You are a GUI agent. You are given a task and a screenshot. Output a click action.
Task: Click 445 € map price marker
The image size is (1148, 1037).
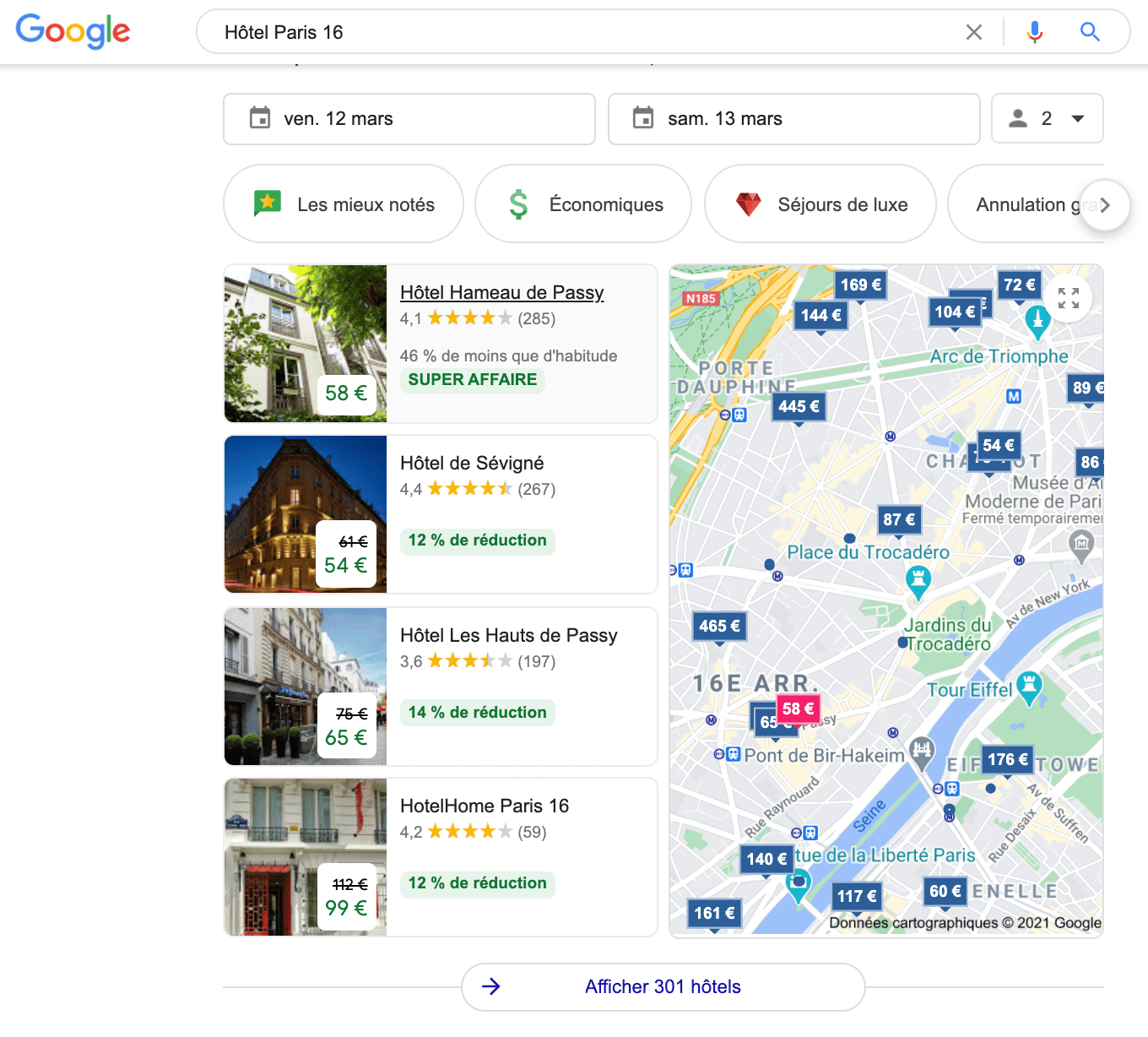[799, 407]
